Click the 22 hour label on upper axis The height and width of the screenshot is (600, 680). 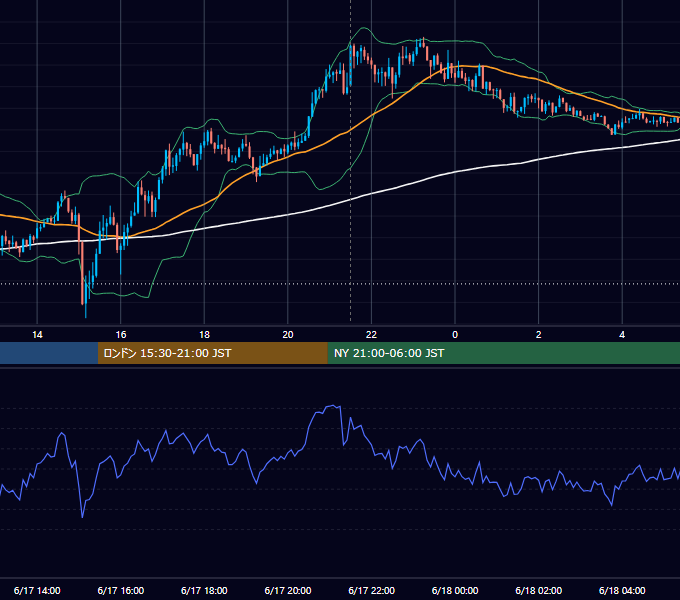click(x=371, y=335)
